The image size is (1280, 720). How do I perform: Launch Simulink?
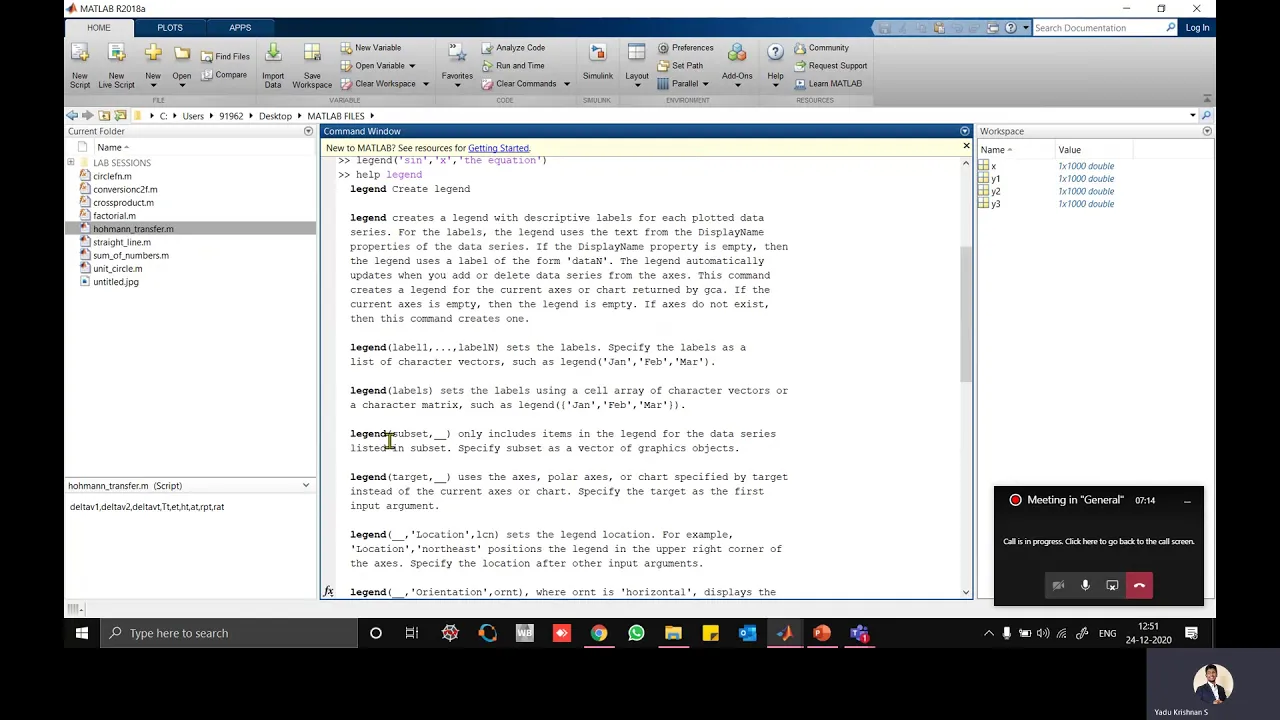(x=597, y=62)
